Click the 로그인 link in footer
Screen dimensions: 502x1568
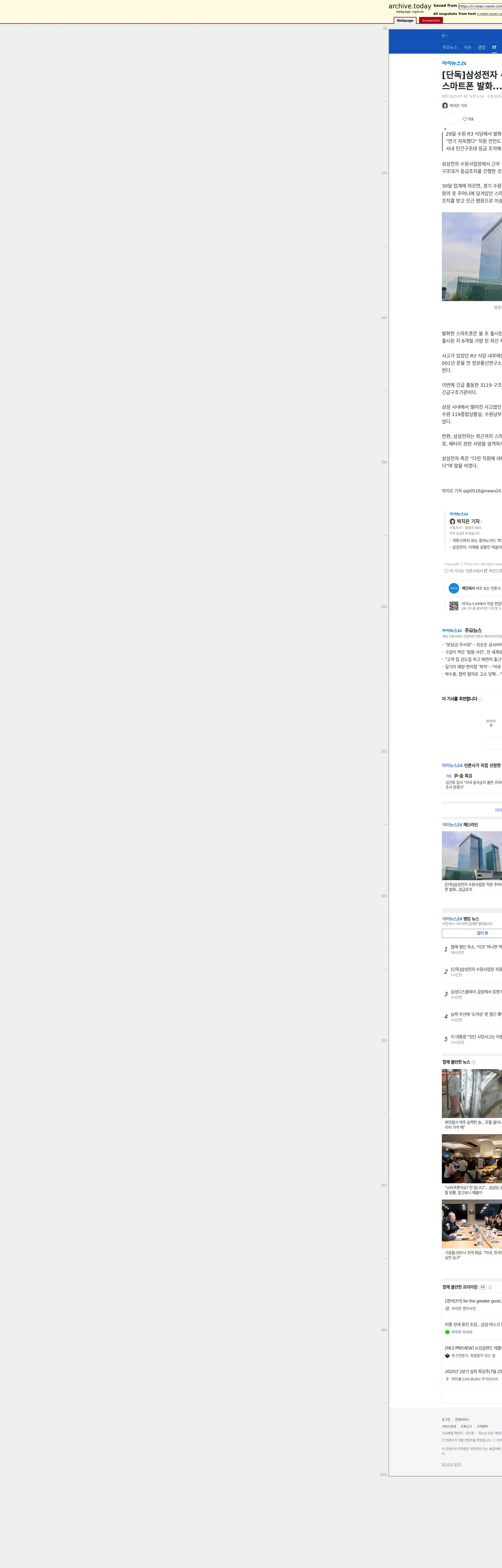[x=446, y=1420]
